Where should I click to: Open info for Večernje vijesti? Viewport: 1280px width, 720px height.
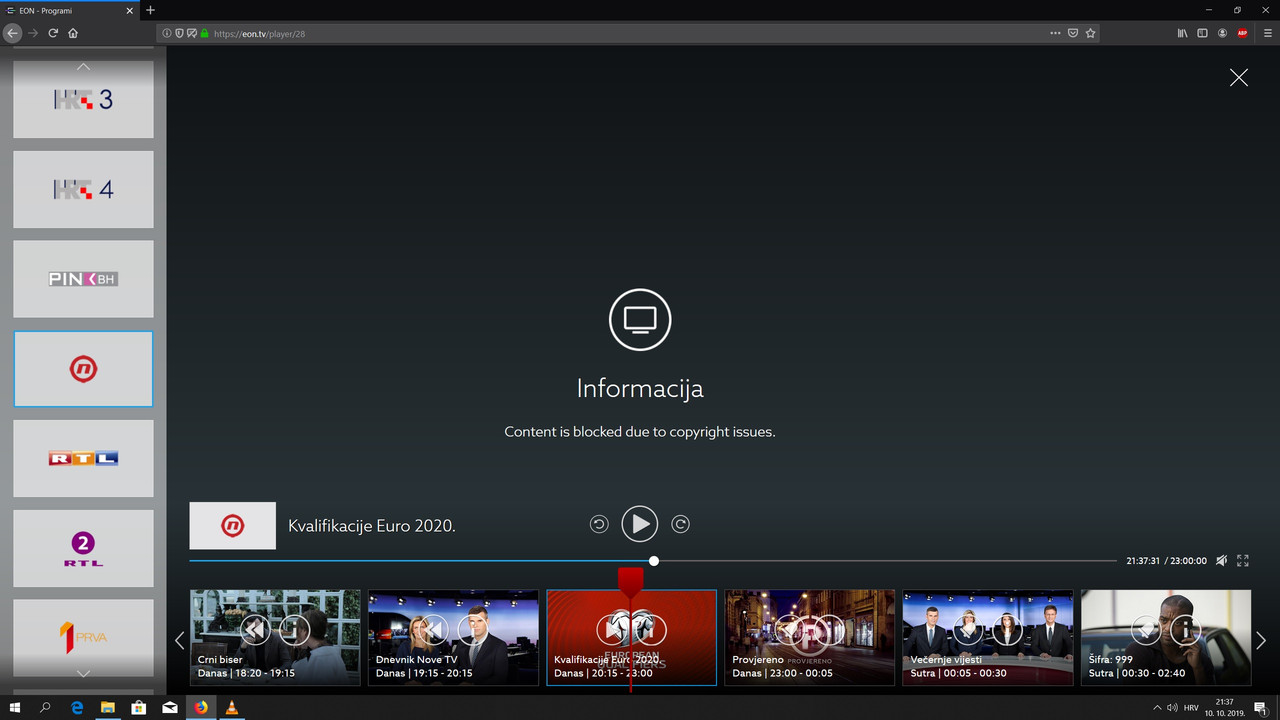point(1006,629)
